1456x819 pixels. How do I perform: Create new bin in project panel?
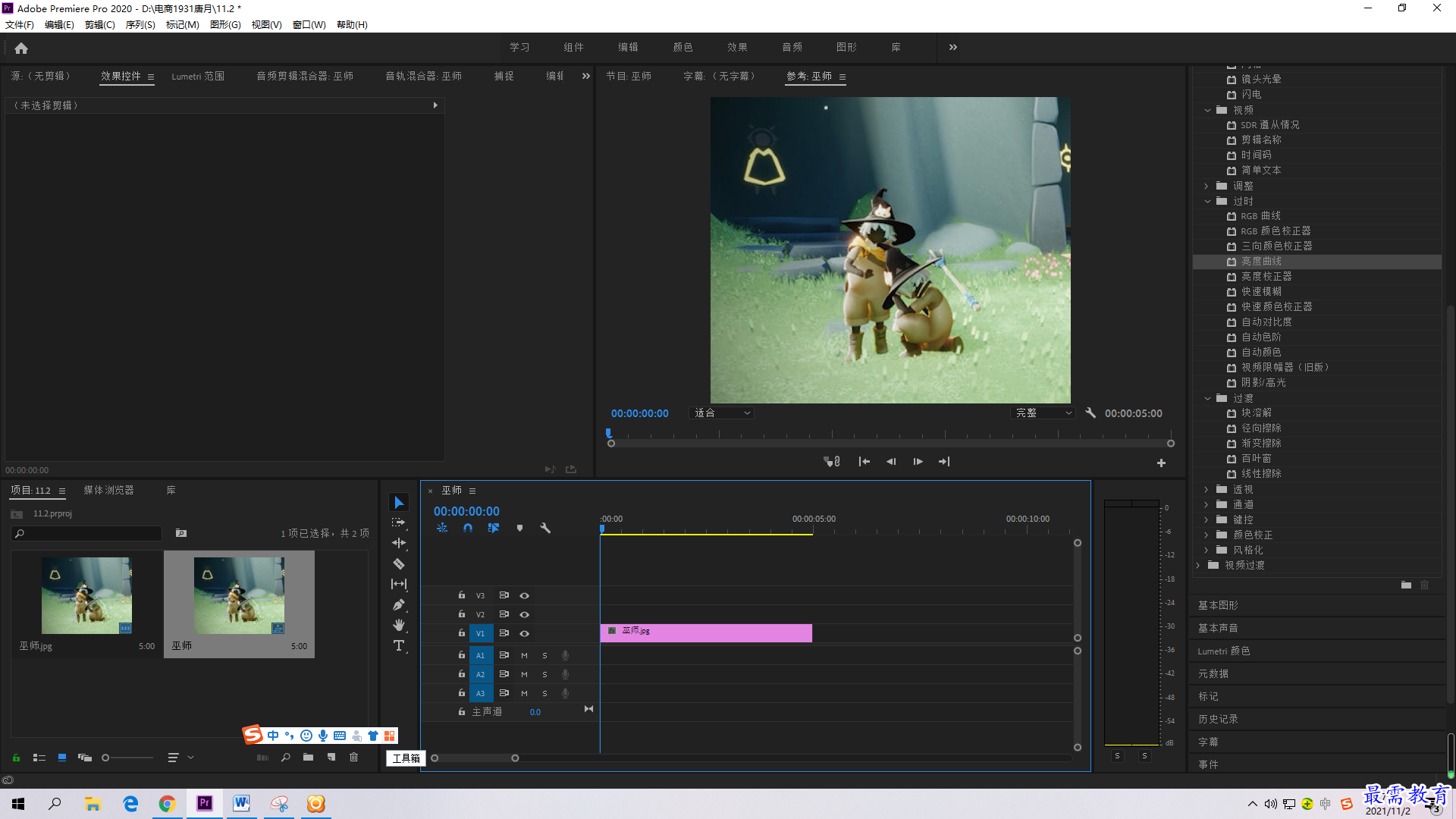coord(308,758)
